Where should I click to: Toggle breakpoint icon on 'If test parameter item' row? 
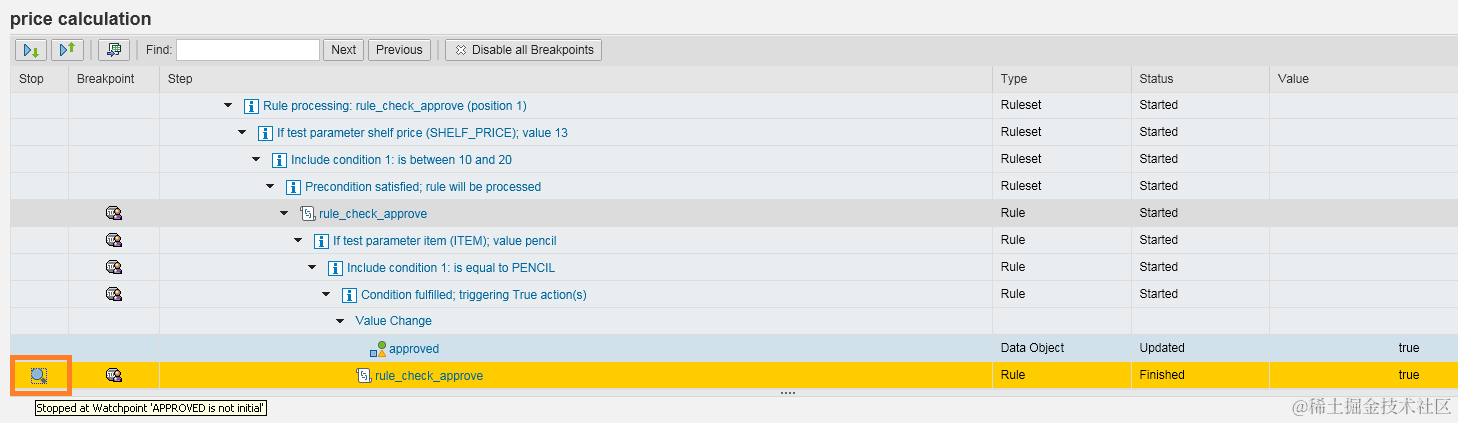(114, 240)
